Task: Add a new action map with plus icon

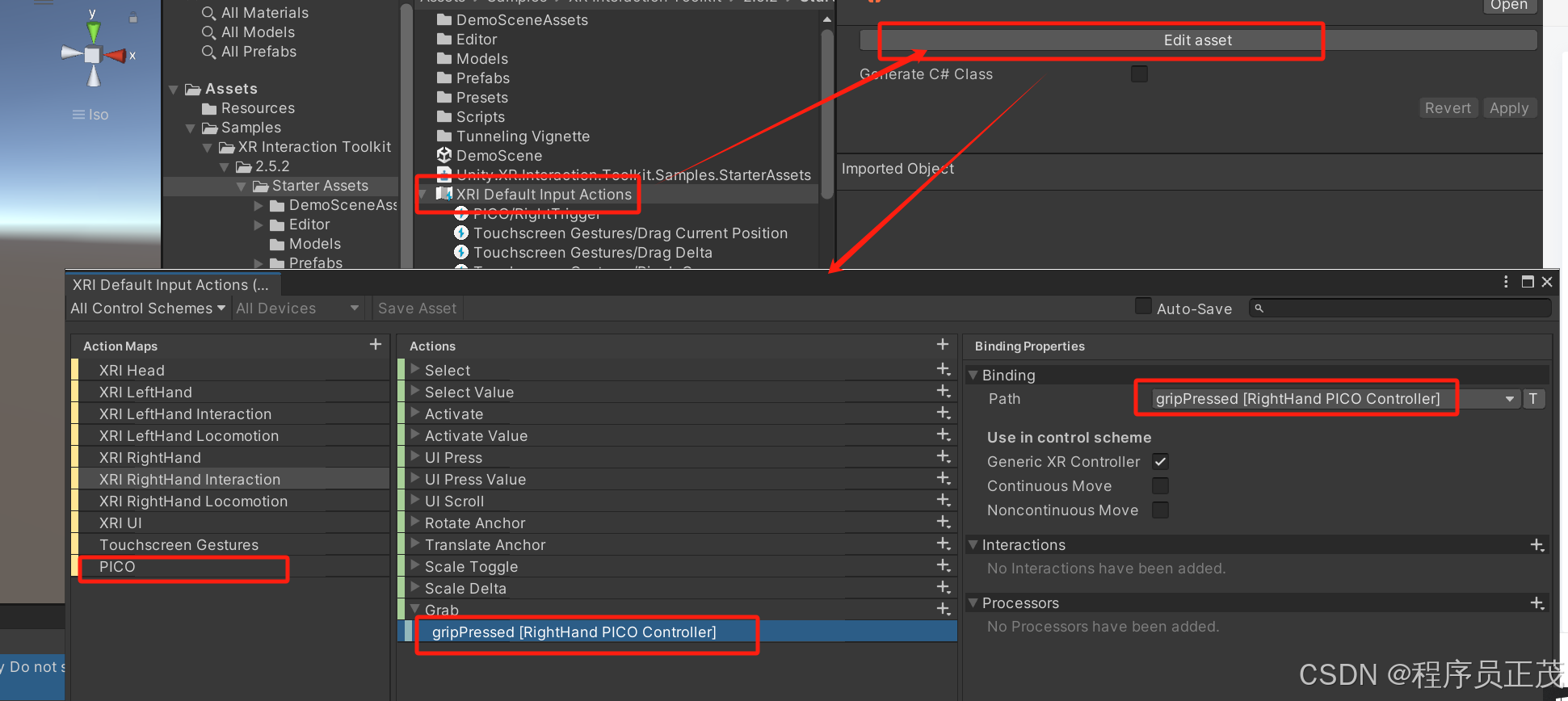Action: [376, 345]
